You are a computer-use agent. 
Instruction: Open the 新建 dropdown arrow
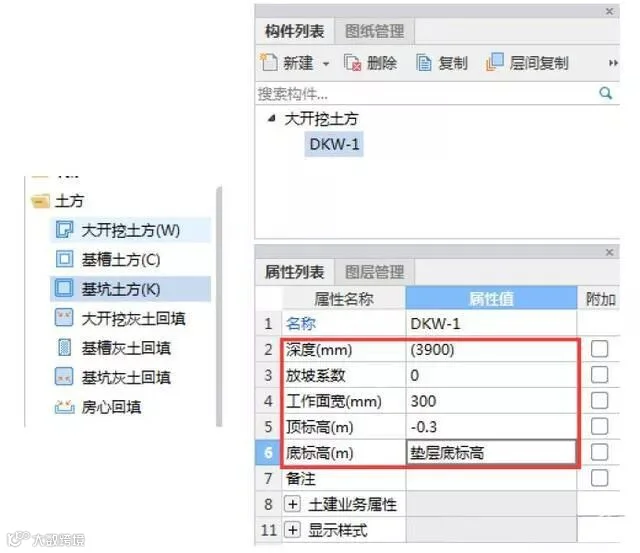tap(326, 64)
